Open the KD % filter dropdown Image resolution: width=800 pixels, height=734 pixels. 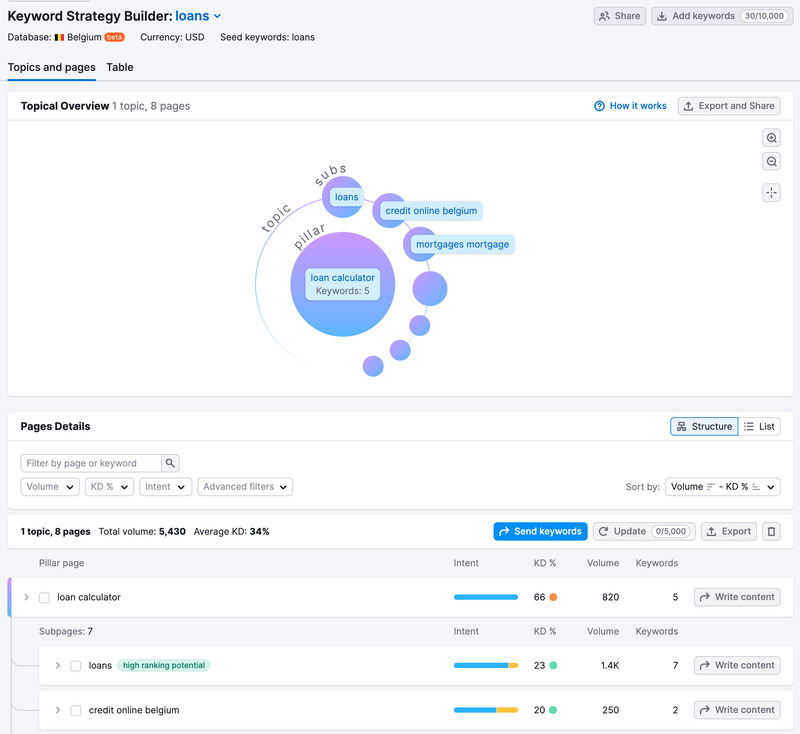click(109, 487)
